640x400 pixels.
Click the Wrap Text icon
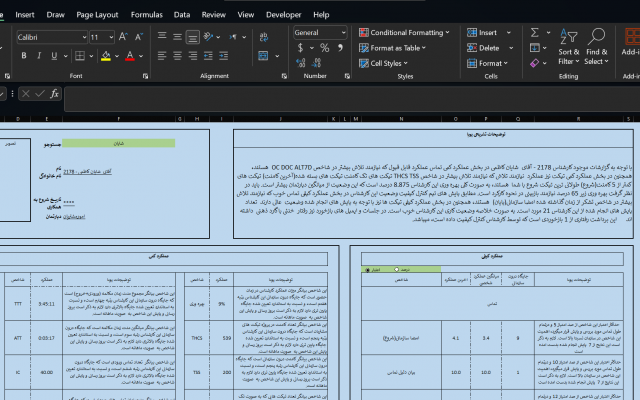click(x=264, y=37)
